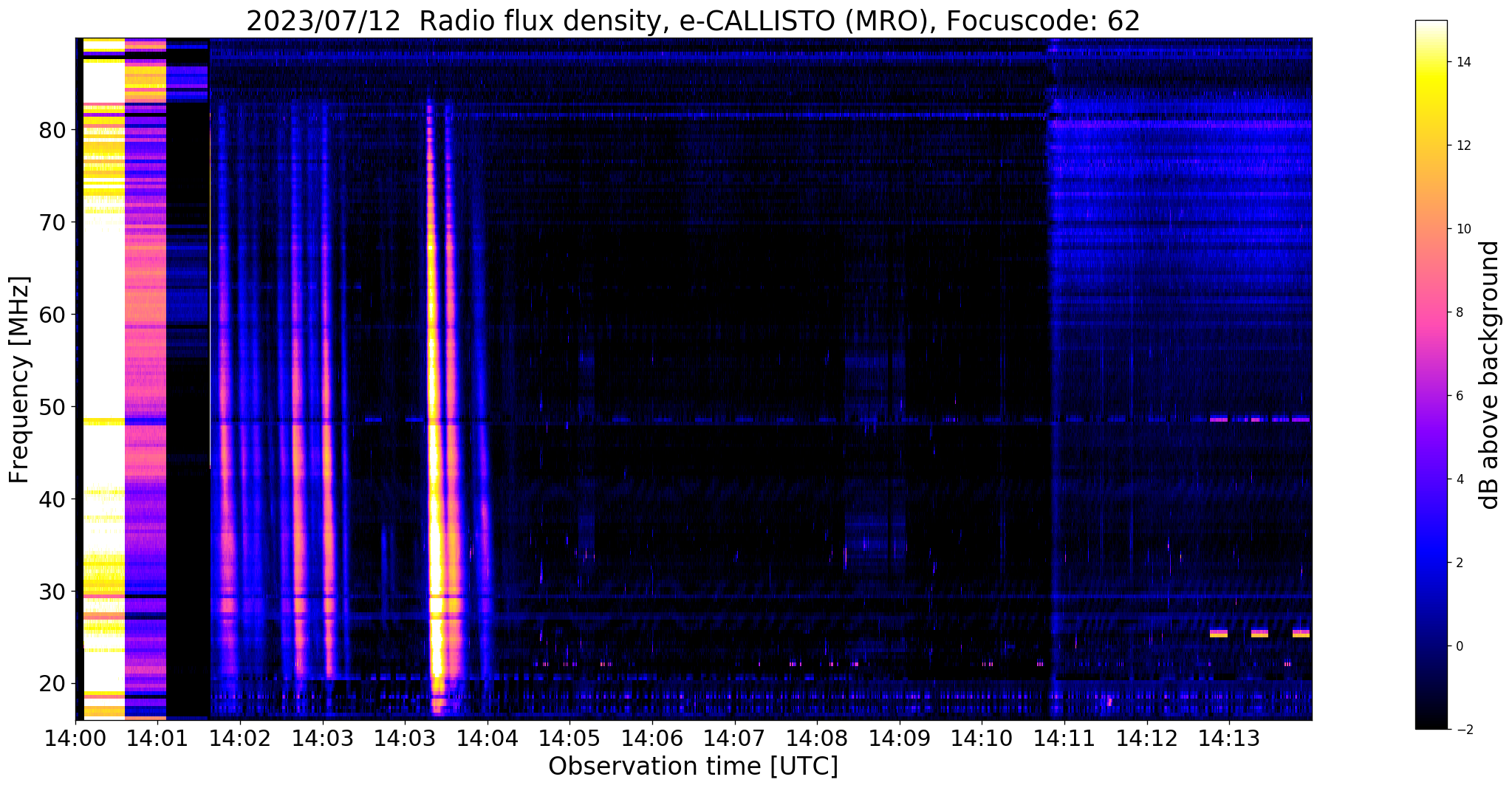Click the plot title mentioning e-CALLISTO (MRO)
Viewport: 1512px width, 788px height.
pyautogui.click(x=693, y=21)
